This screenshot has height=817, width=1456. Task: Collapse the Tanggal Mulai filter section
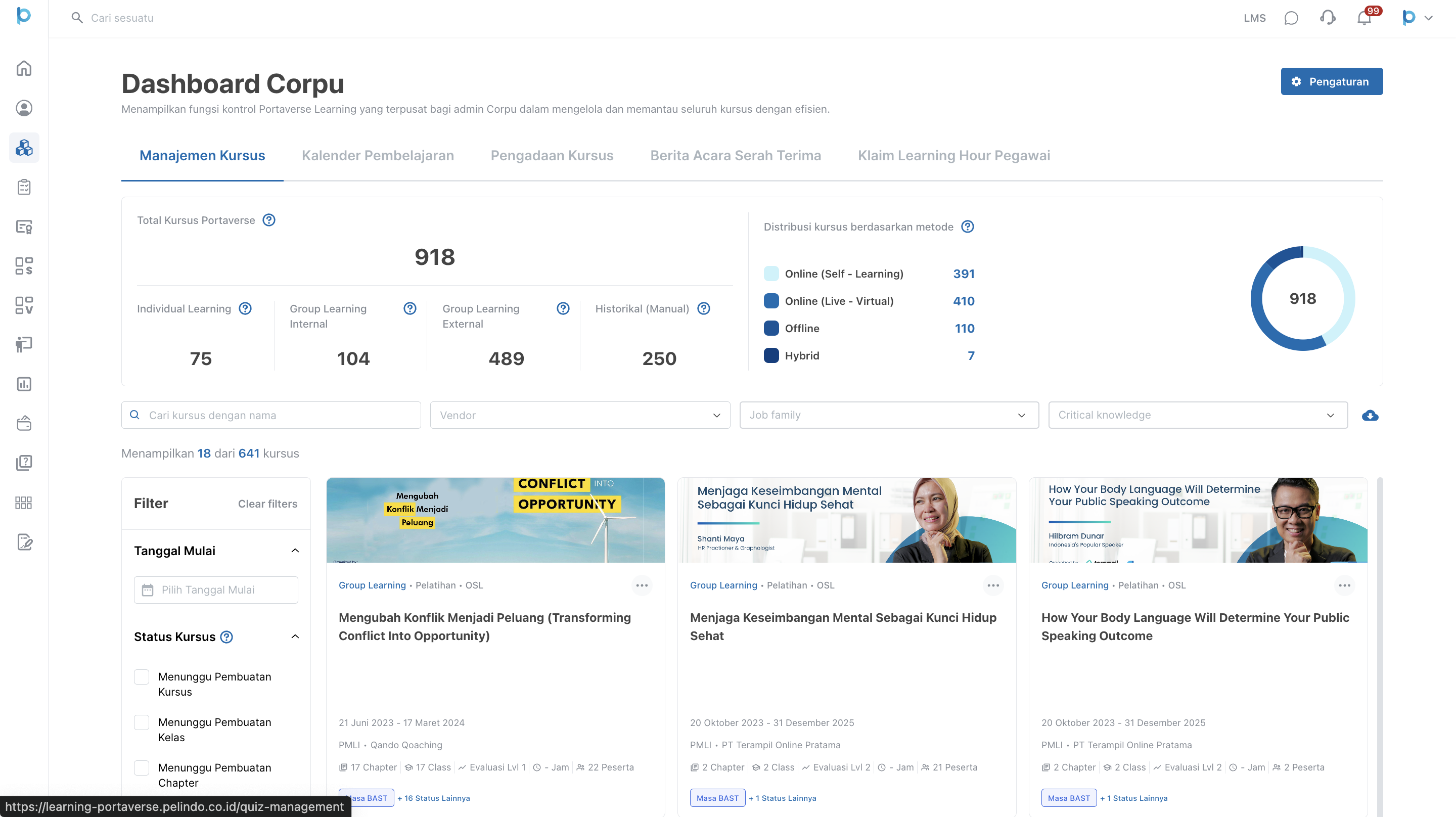click(x=295, y=551)
